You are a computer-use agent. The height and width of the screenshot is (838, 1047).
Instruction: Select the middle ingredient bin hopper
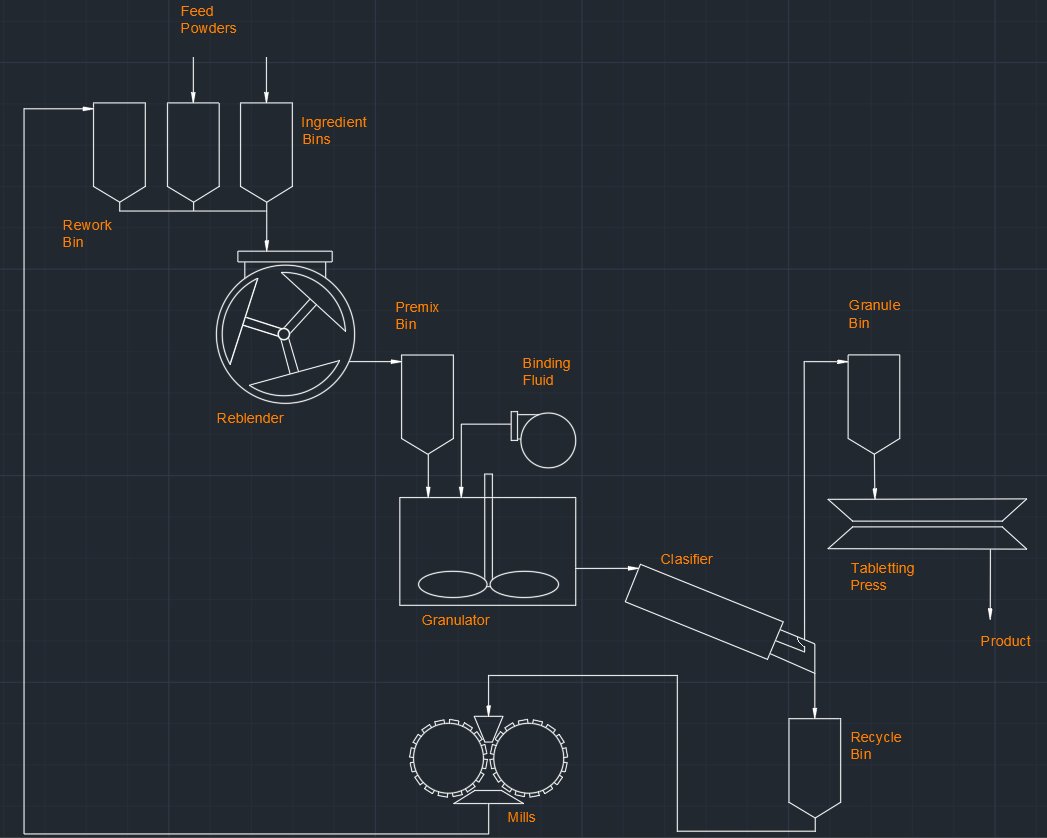pyautogui.click(x=193, y=152)
